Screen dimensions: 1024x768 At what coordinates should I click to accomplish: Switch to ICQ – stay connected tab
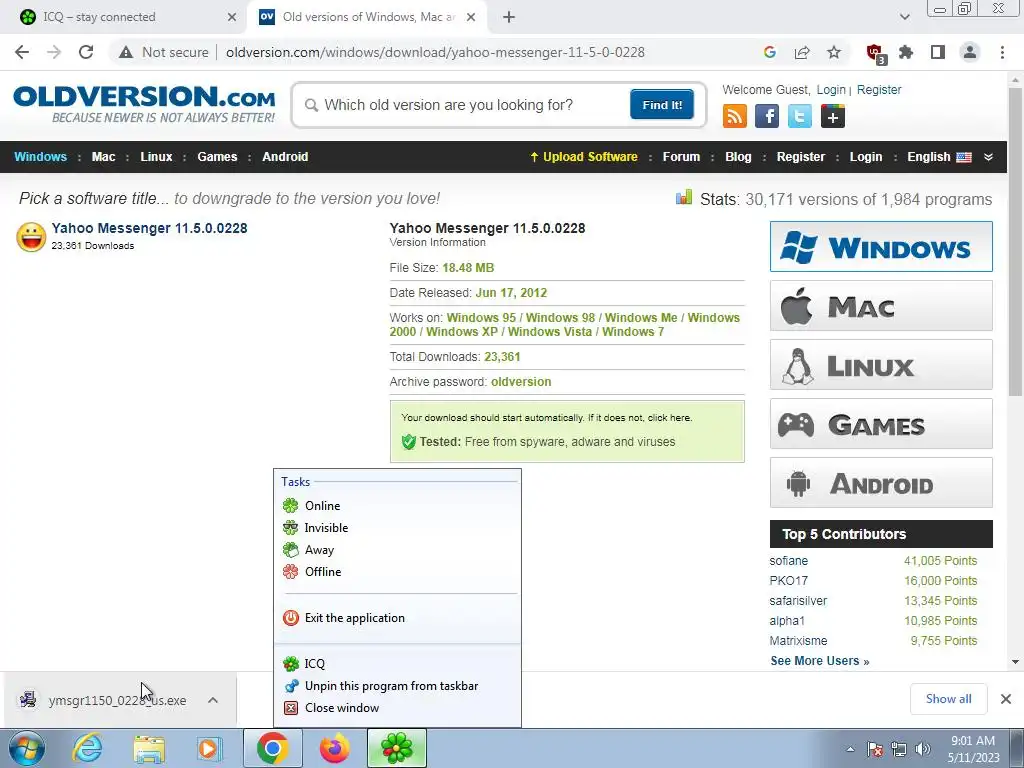pos(124,17)
